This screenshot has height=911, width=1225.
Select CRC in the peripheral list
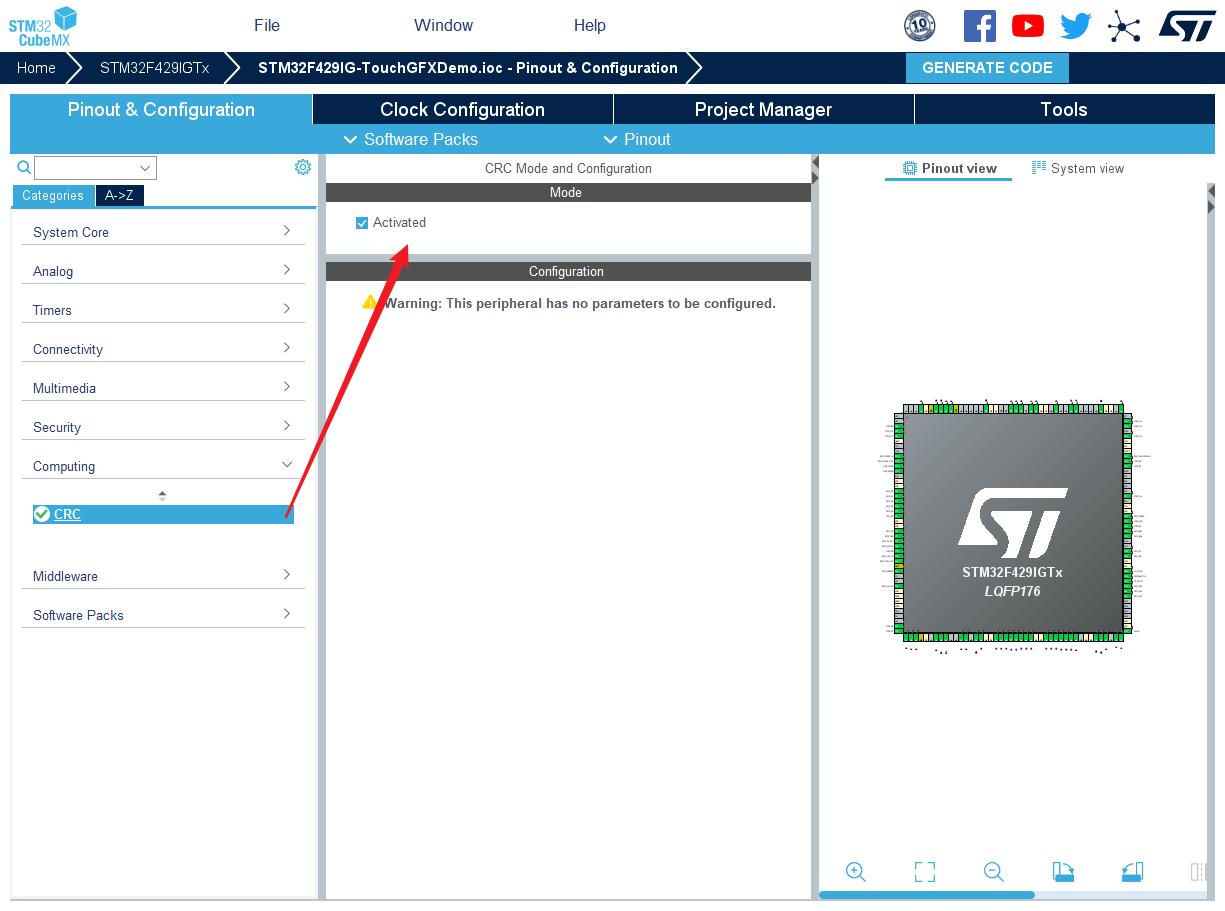click(68, 514)
